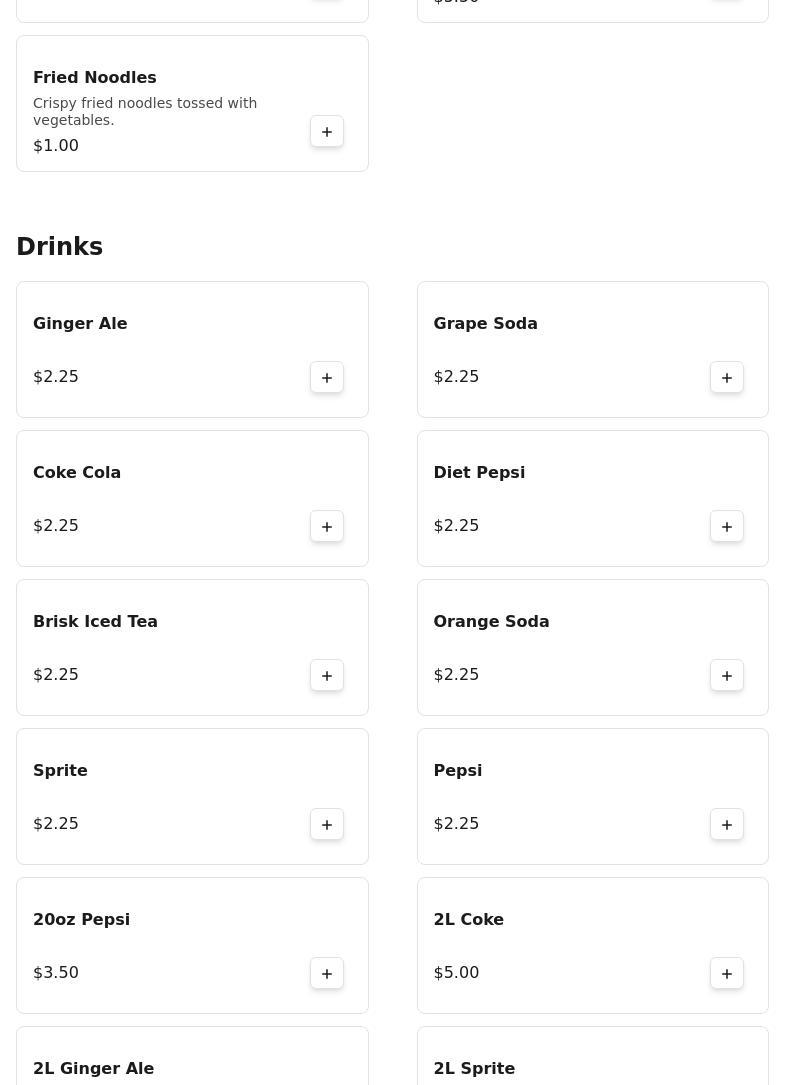785x1085 pixels.
Task: Add Coke Cola to cart
Action: pos(327,527)
